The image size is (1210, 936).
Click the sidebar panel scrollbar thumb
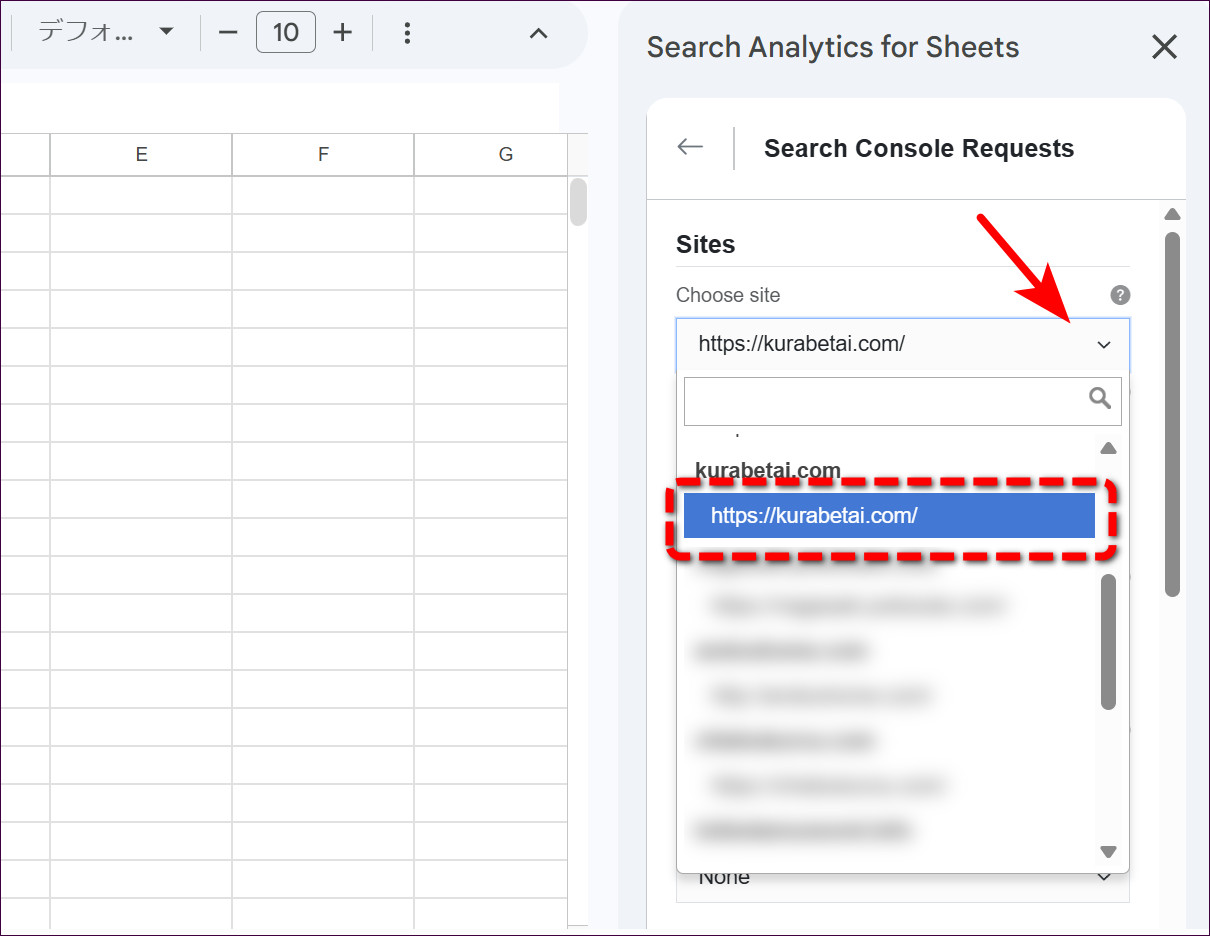(x=1173, y=415)
